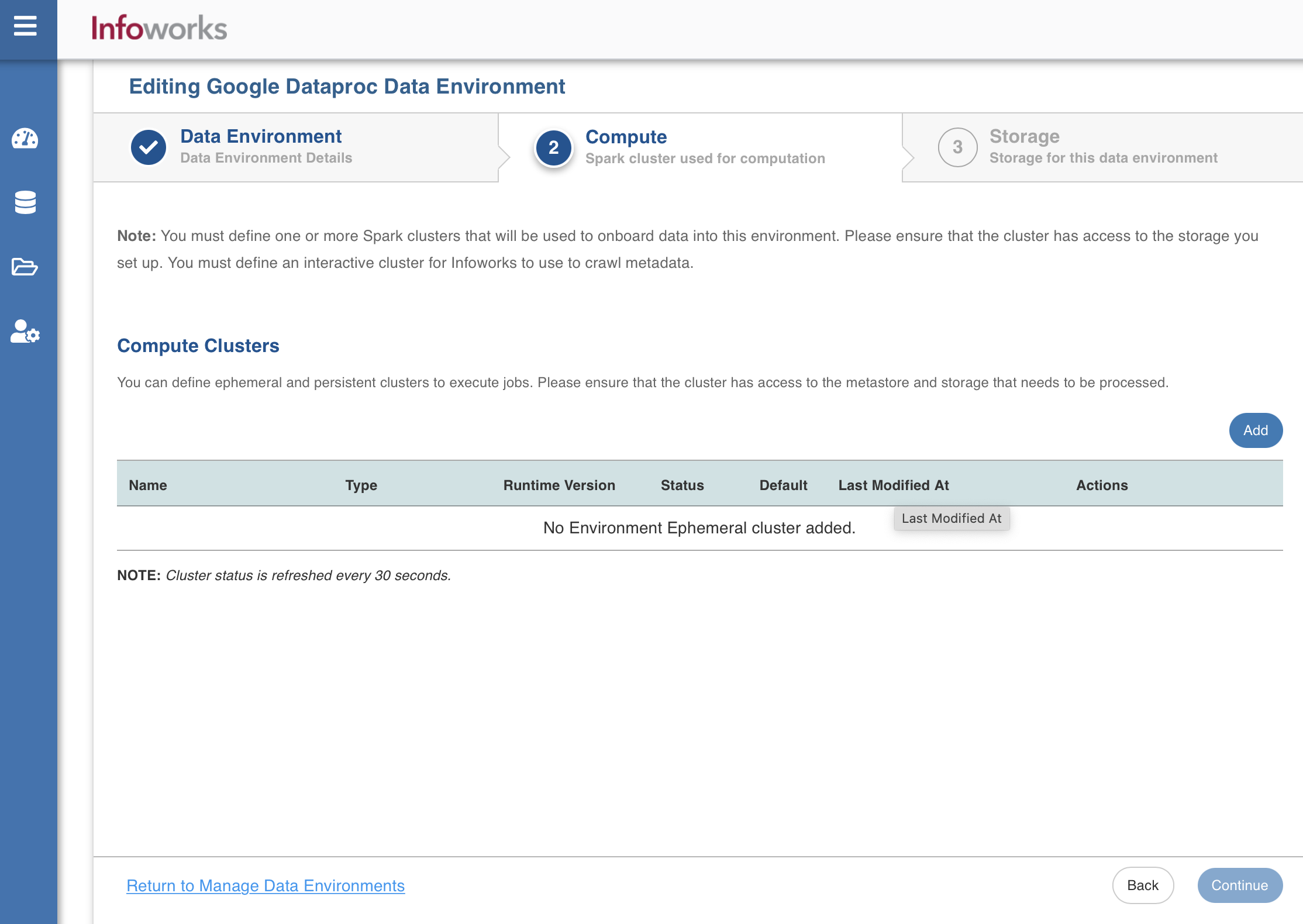1303x924 pixels.
Task: Click the Type column header
Action: [x=361, y=485]
